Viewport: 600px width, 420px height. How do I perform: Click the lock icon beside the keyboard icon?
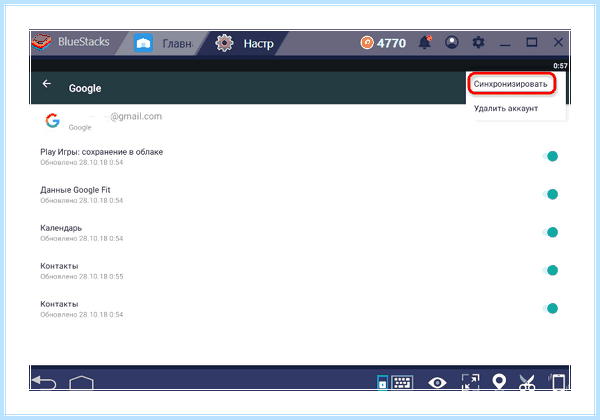coord(382,382)
